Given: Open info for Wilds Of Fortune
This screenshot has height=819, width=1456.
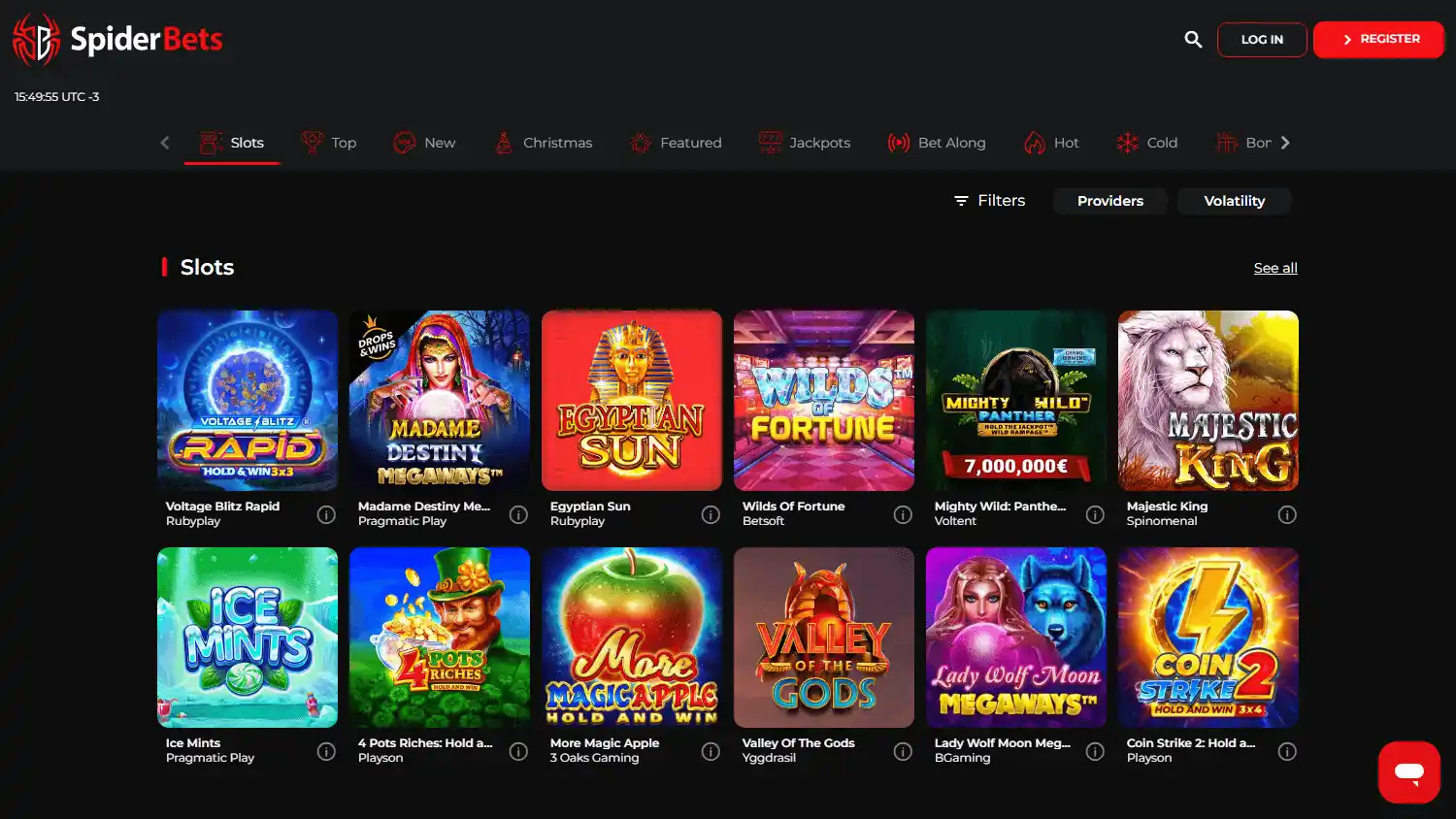Looking at the screenshot, I should (903, 514).
